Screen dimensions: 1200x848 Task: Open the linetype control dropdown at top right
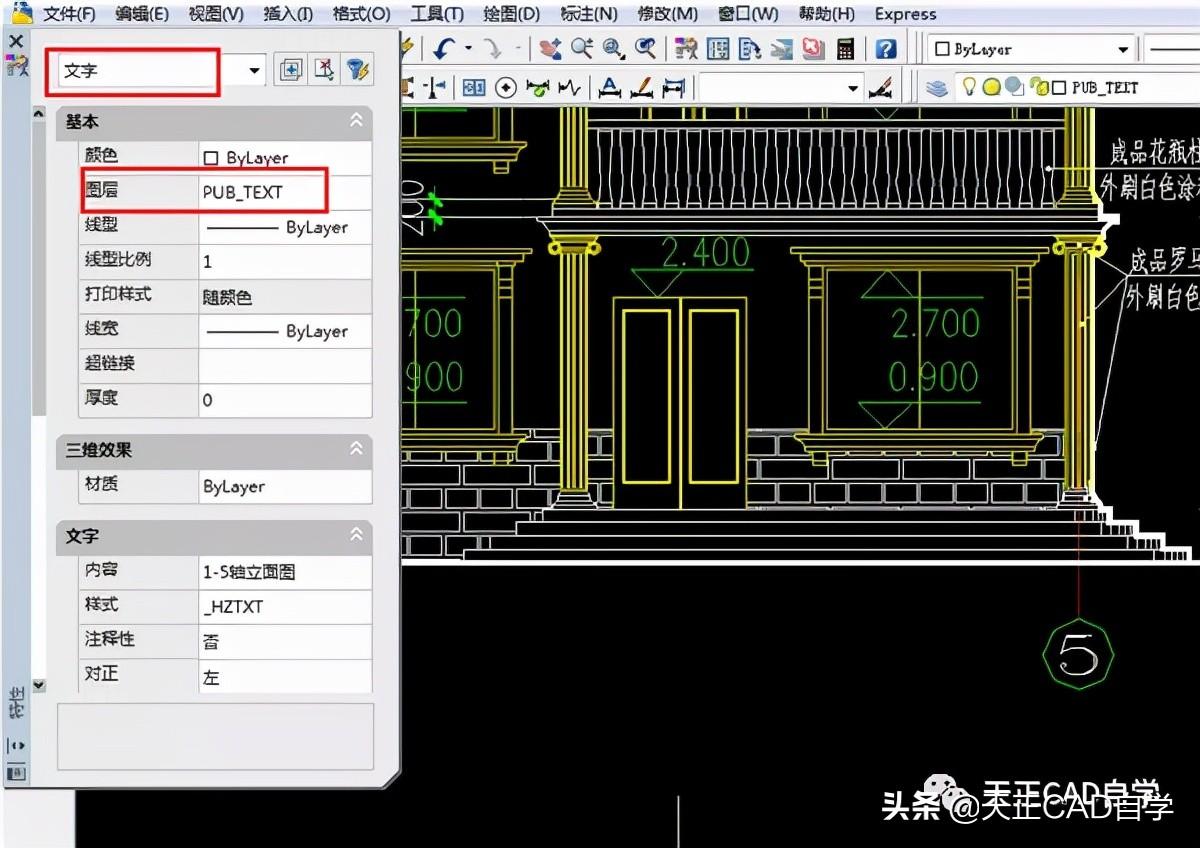[1171, 48]
